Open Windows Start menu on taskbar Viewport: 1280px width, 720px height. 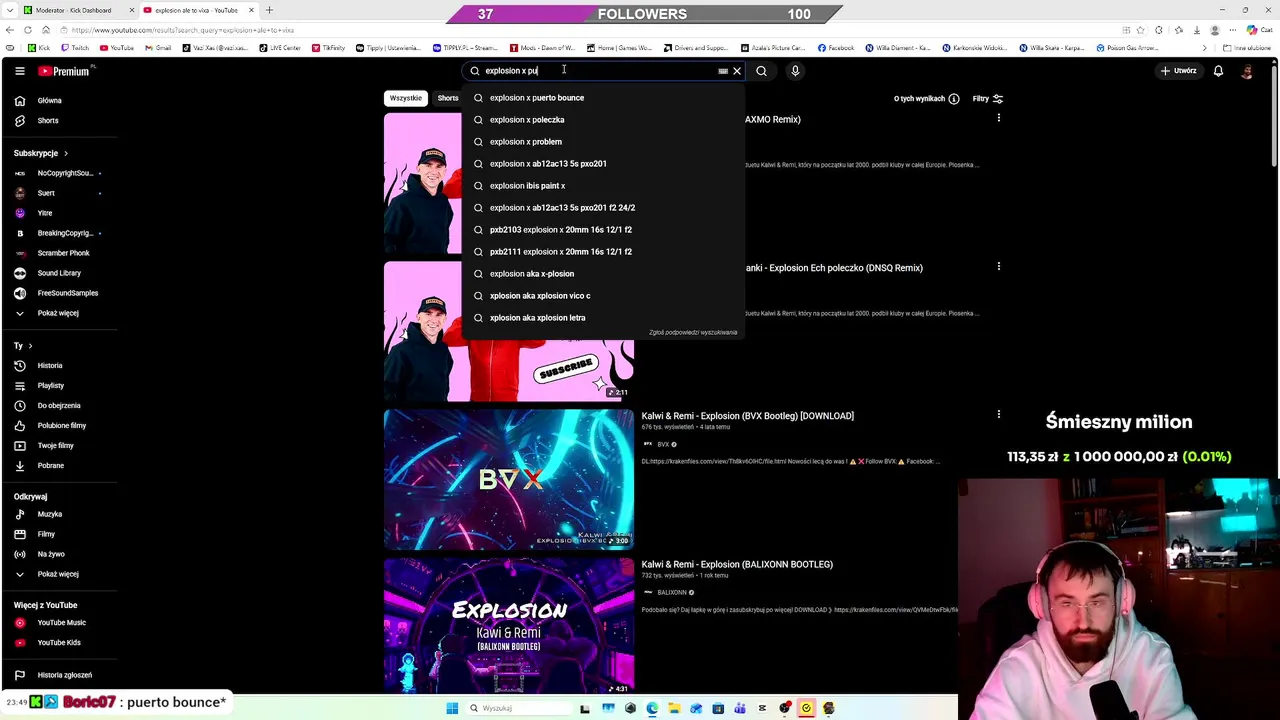[452, 708]
